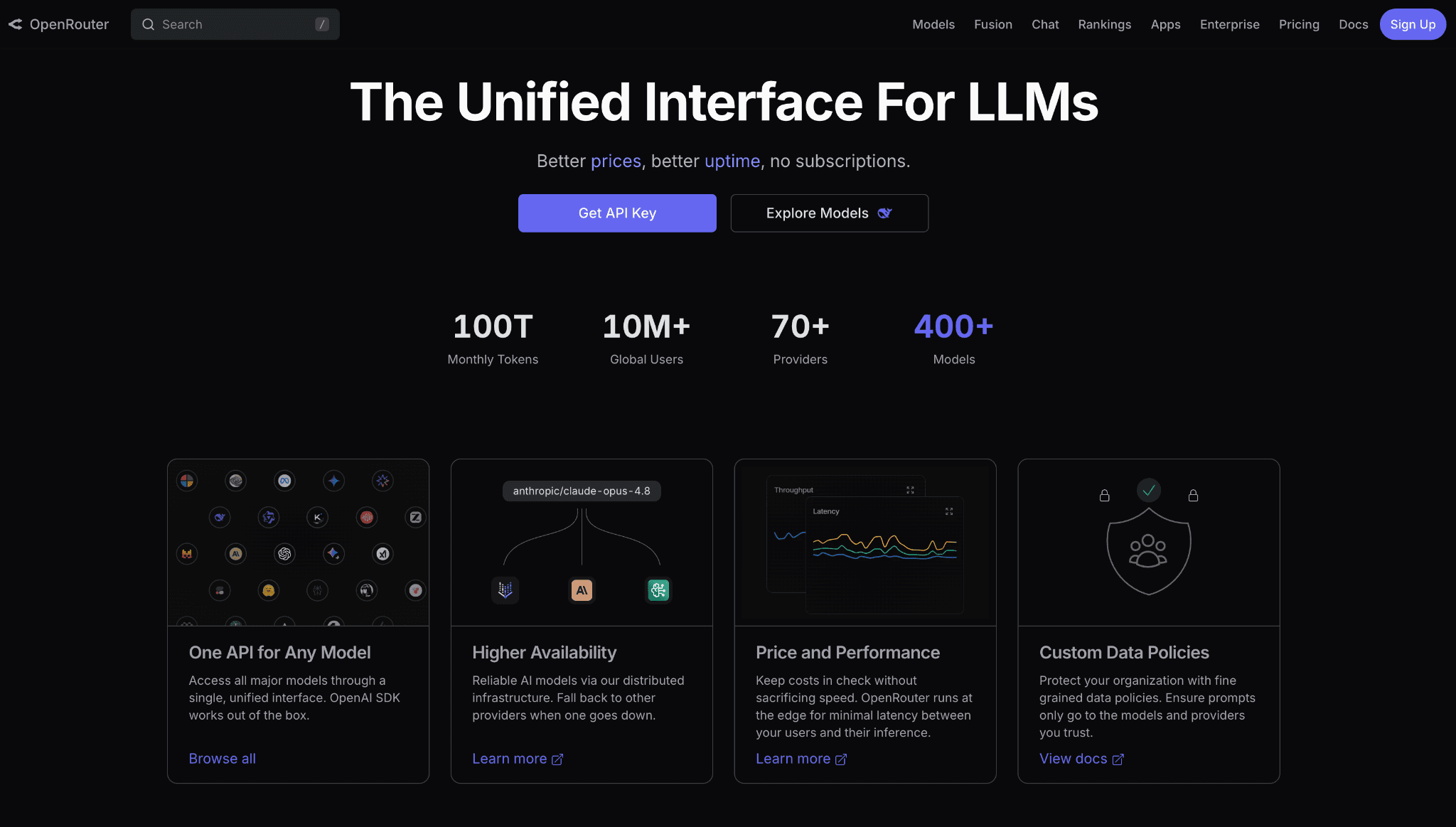Click the green checkmark above the shield
Viewport: 1456px width, 827px height.
[x=1149, y=490]
